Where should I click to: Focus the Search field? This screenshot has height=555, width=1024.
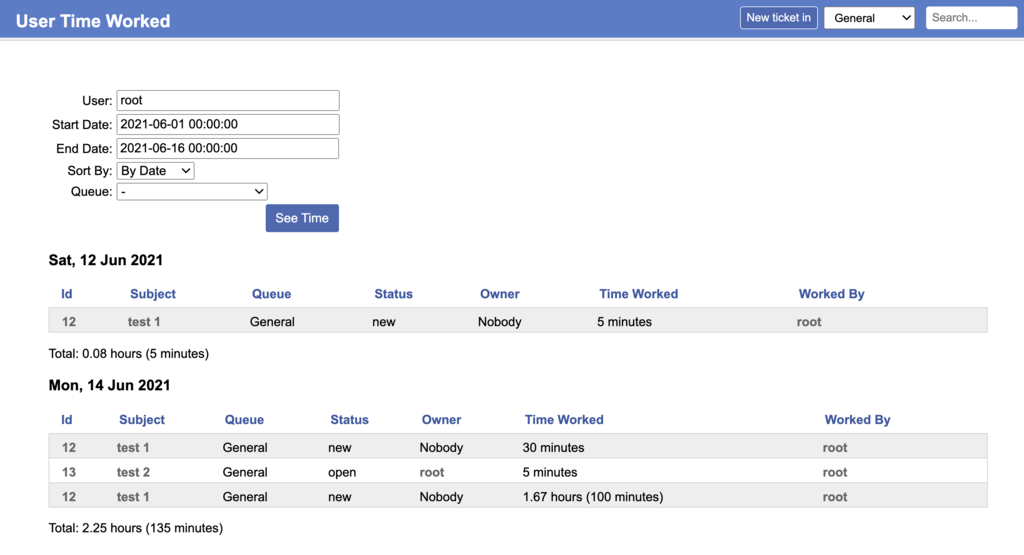[x=971, y=18]
